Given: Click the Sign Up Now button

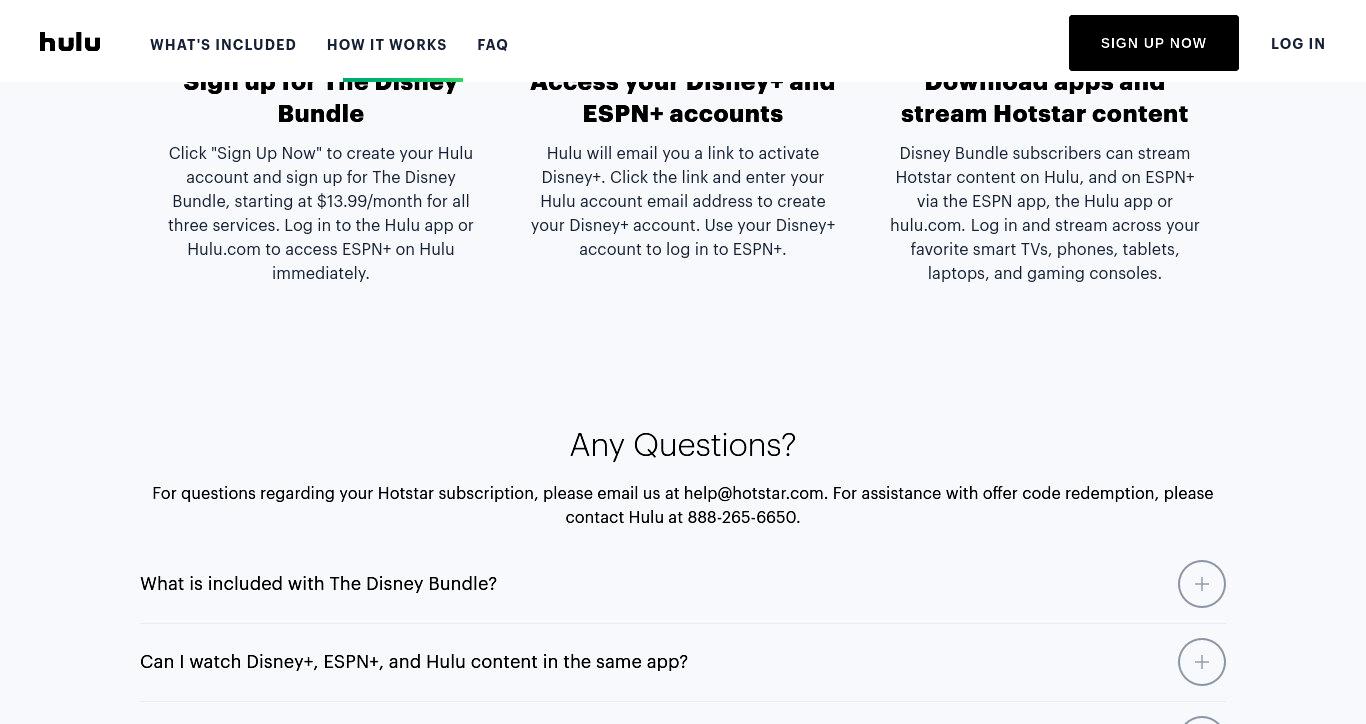Looking at the screenshot, I should pos(1154,43).
